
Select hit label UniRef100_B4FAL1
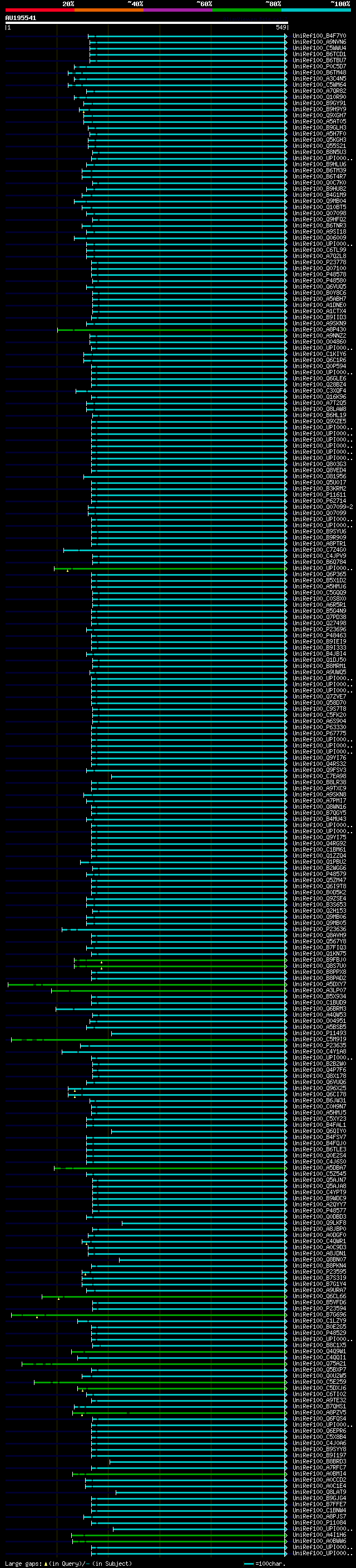[x=319, y=1125]
